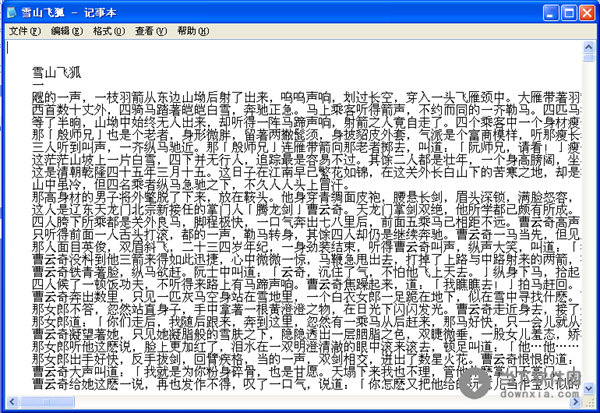Click the title line 雪山飞狐 in the text
Screen dimensions: 600x413
[x=57, y=72]
